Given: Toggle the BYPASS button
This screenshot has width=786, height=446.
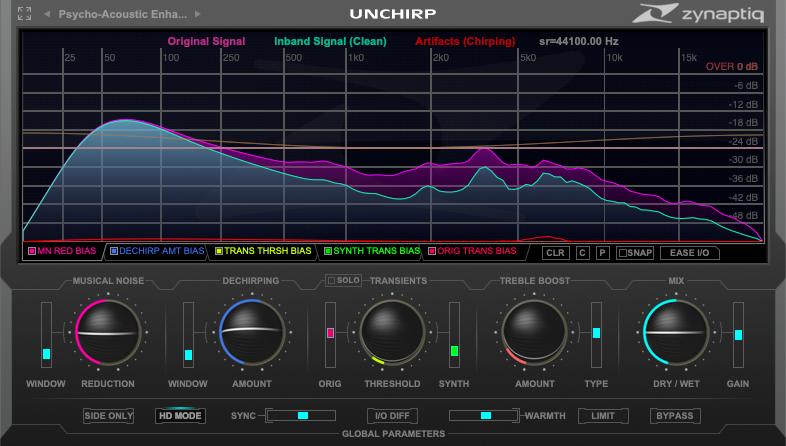Looking at the screenshot, I should click(x=675, y=416).
